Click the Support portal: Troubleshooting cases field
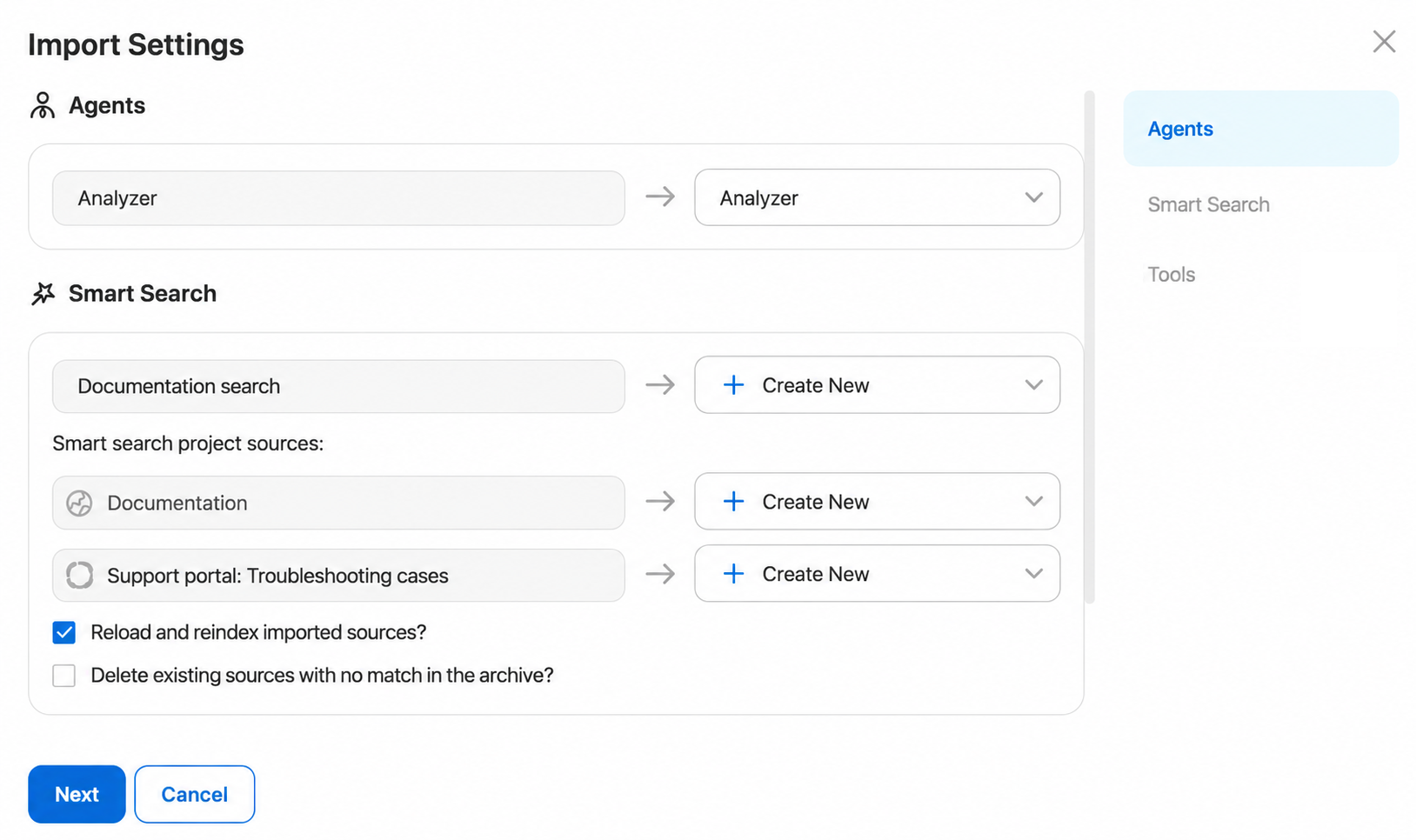This screenshot has width=1416, height=840. pos(338,575)
